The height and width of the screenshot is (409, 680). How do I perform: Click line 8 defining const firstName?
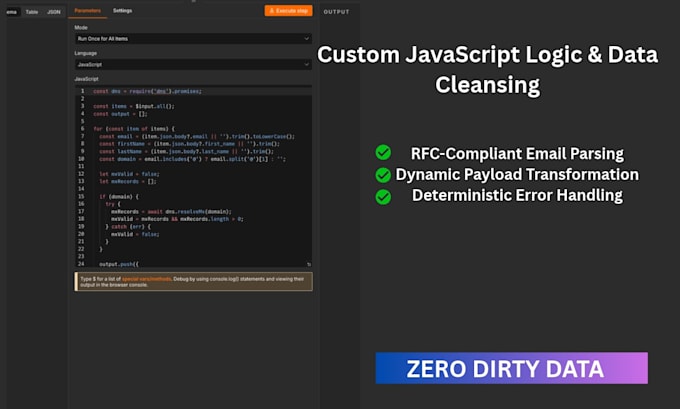coord(189,144)
